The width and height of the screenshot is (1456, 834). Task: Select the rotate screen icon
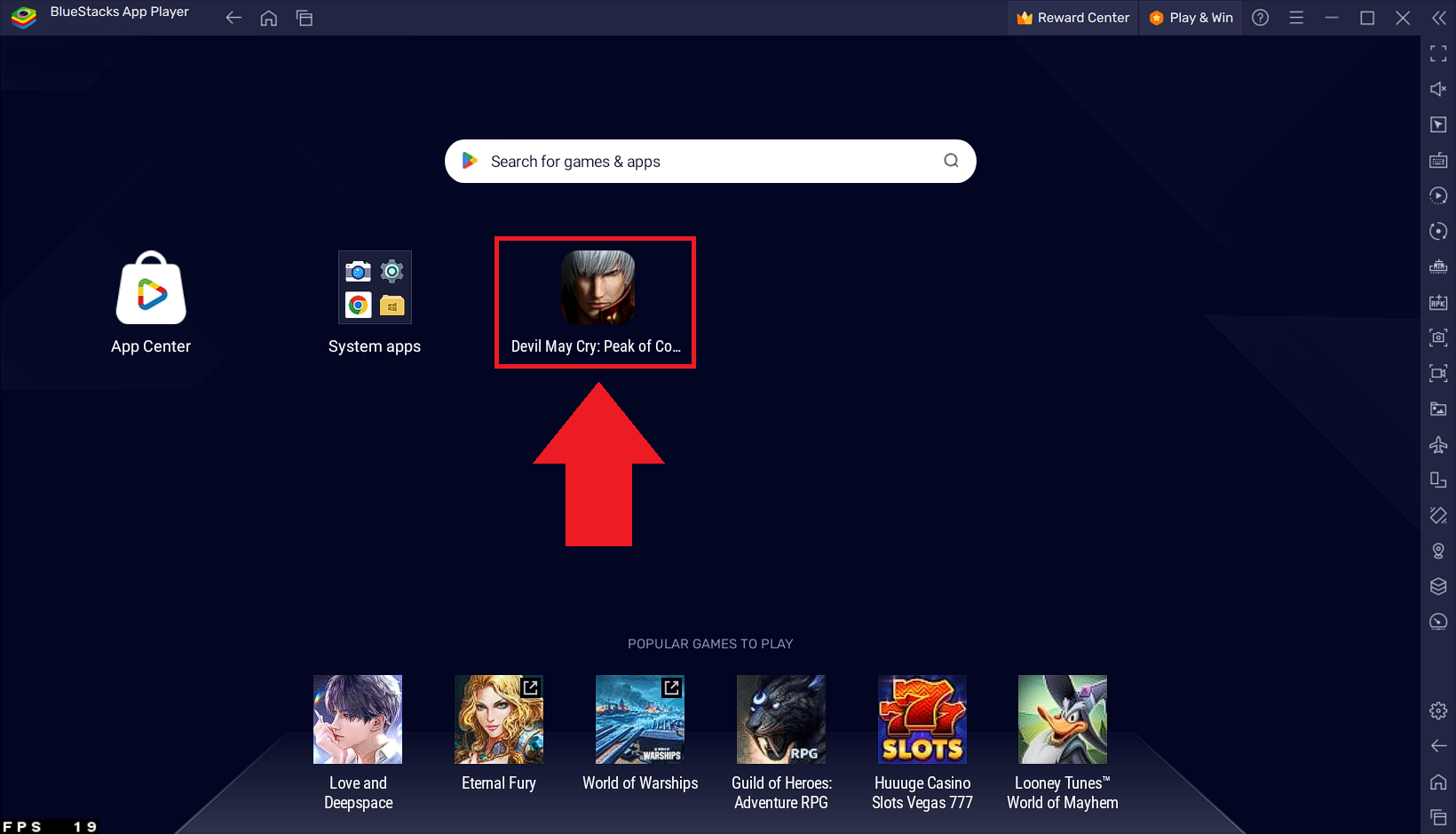pos(1438,516)
